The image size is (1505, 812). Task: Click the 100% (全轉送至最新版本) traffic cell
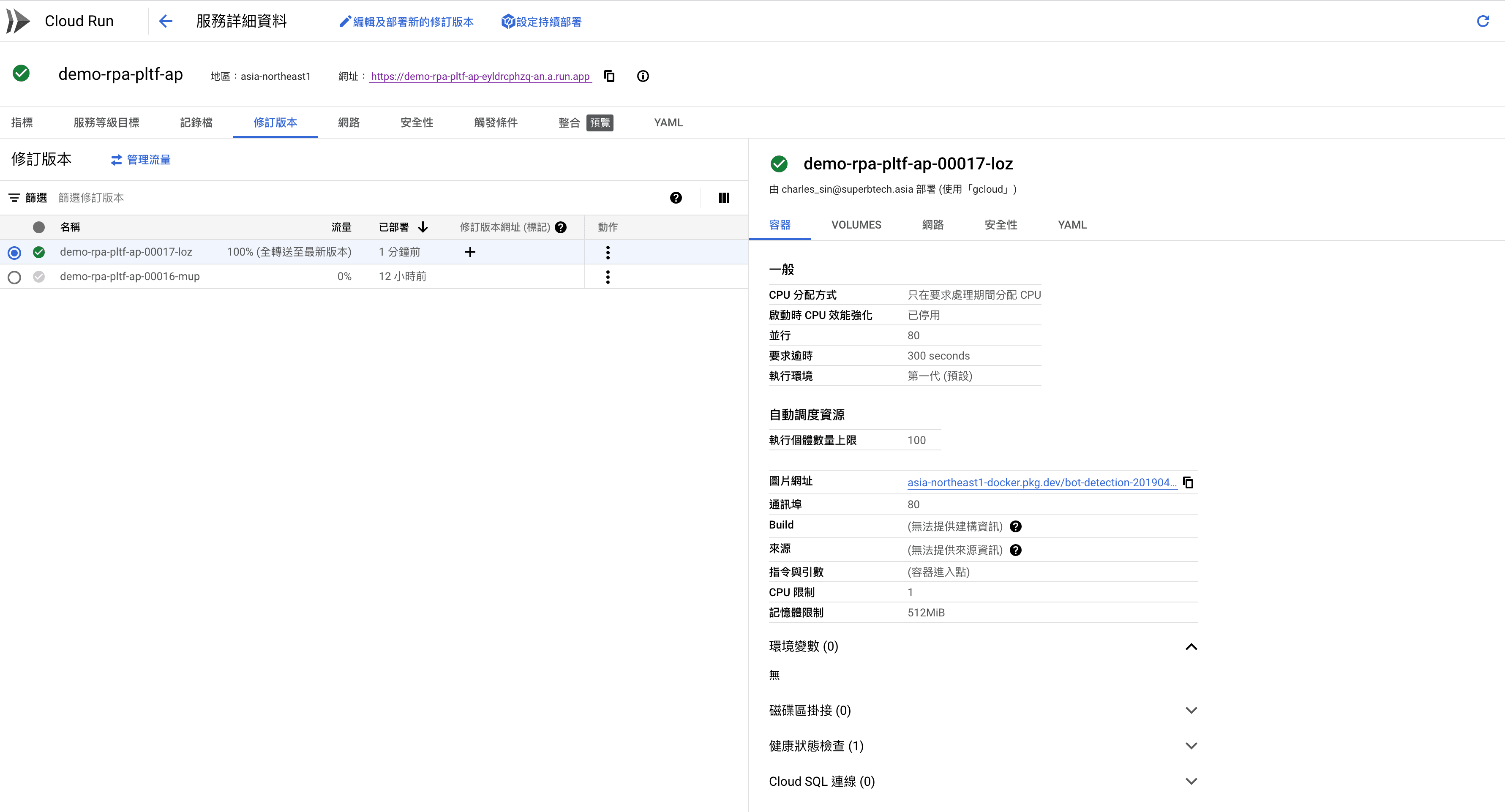pyautogui.click(x=289, y=252)
